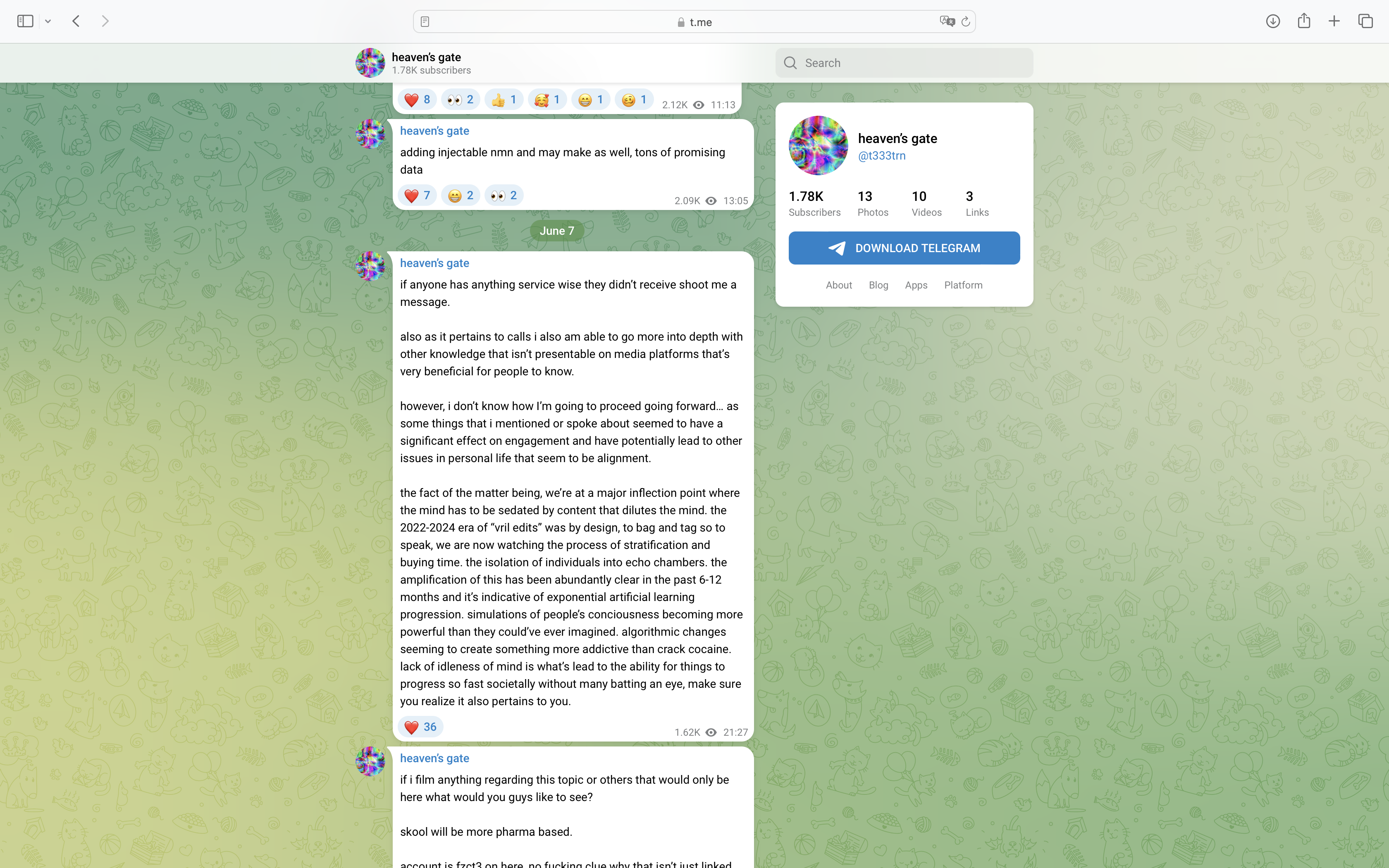Open the About footer link

point(838,285)
